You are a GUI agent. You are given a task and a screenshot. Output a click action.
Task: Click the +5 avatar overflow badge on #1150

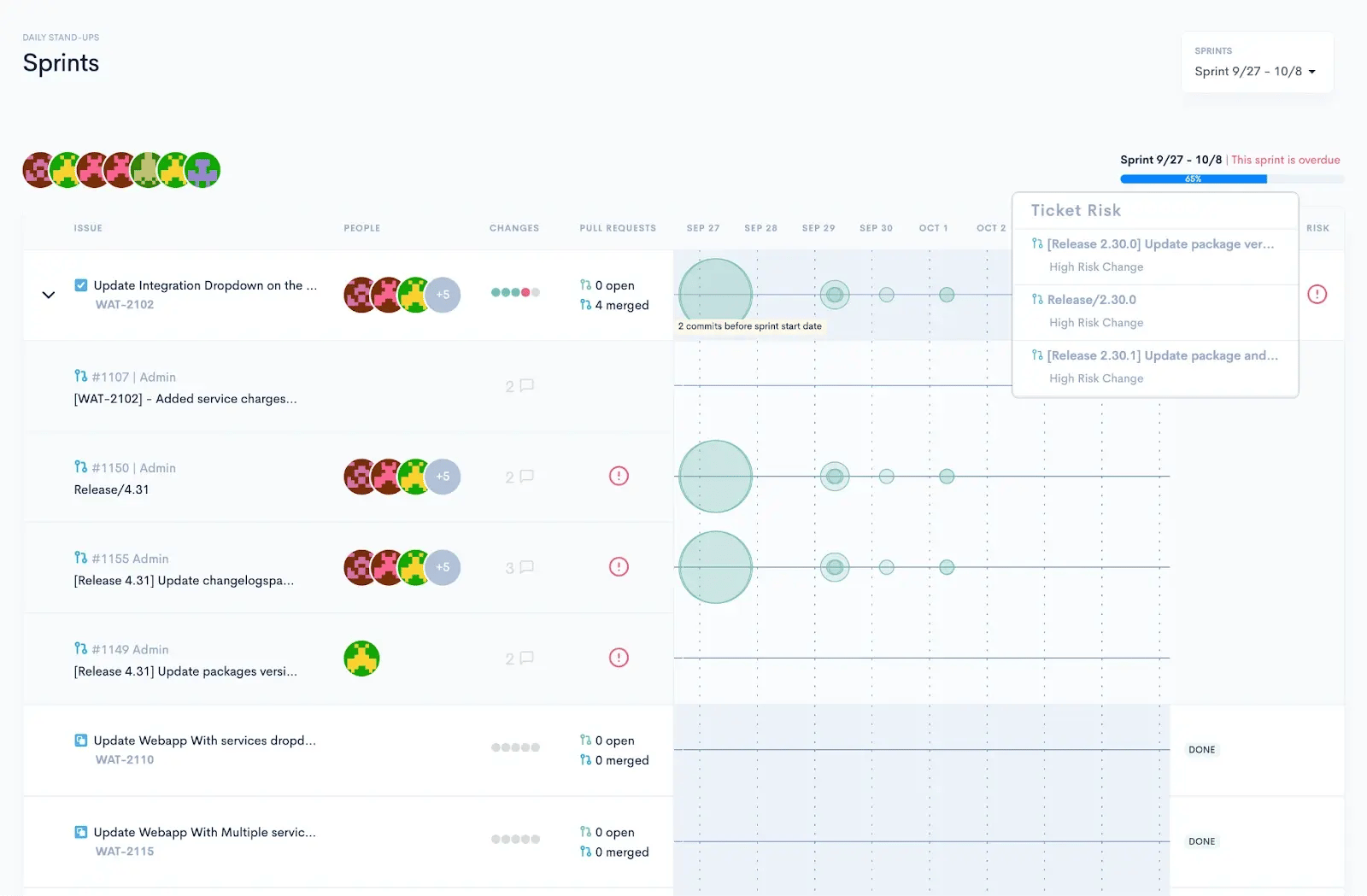pos(443,477)
